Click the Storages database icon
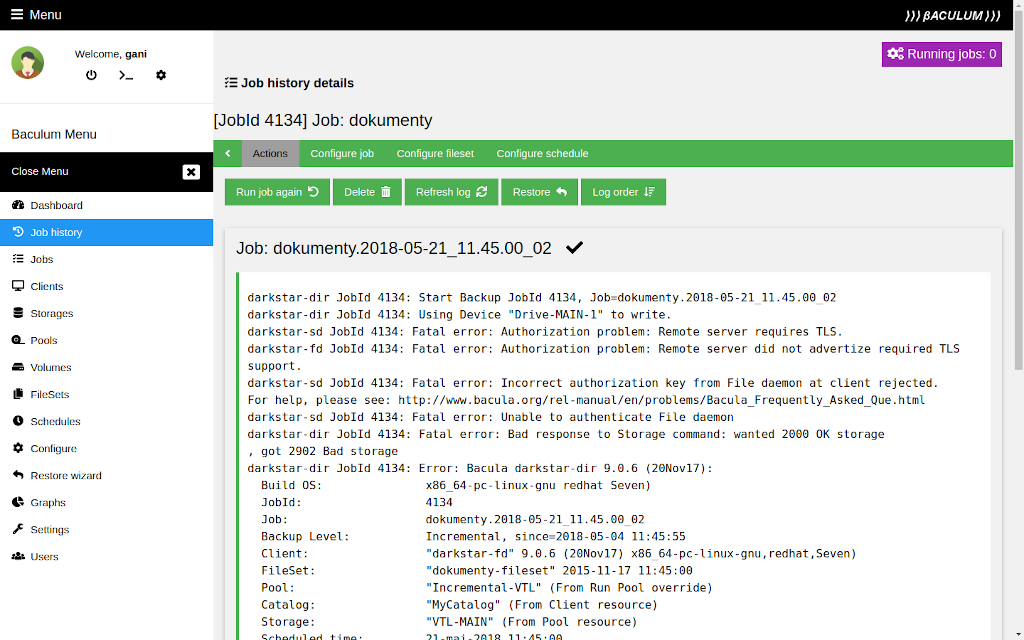The height and width of the screenshot is (640, 1024). click(x=18, y=313)
